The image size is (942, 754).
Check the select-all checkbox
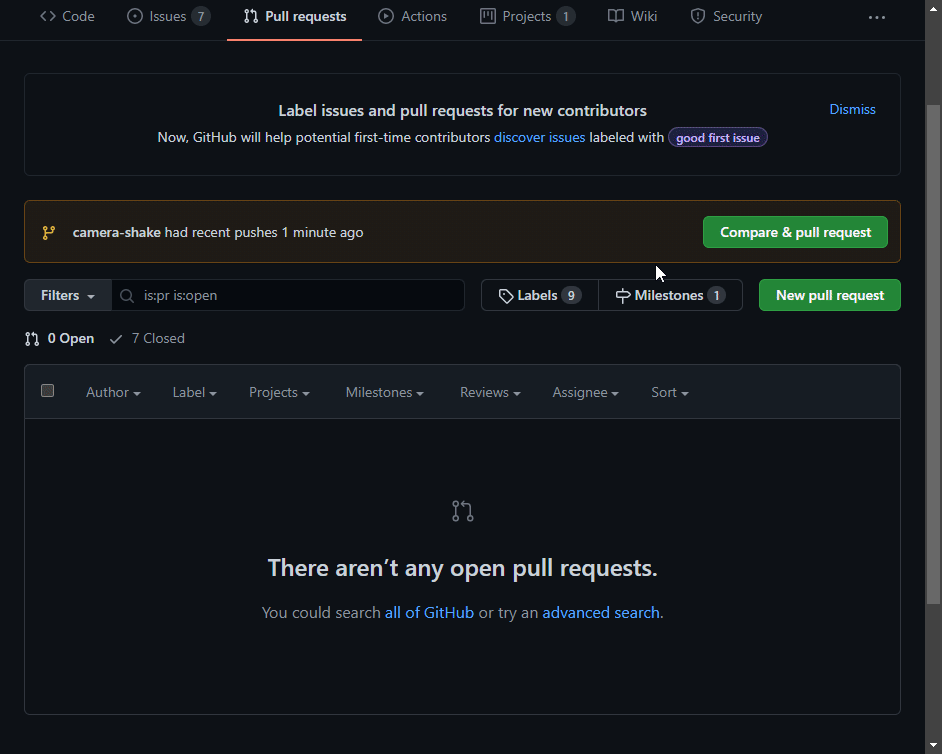(x=47, y=391)
